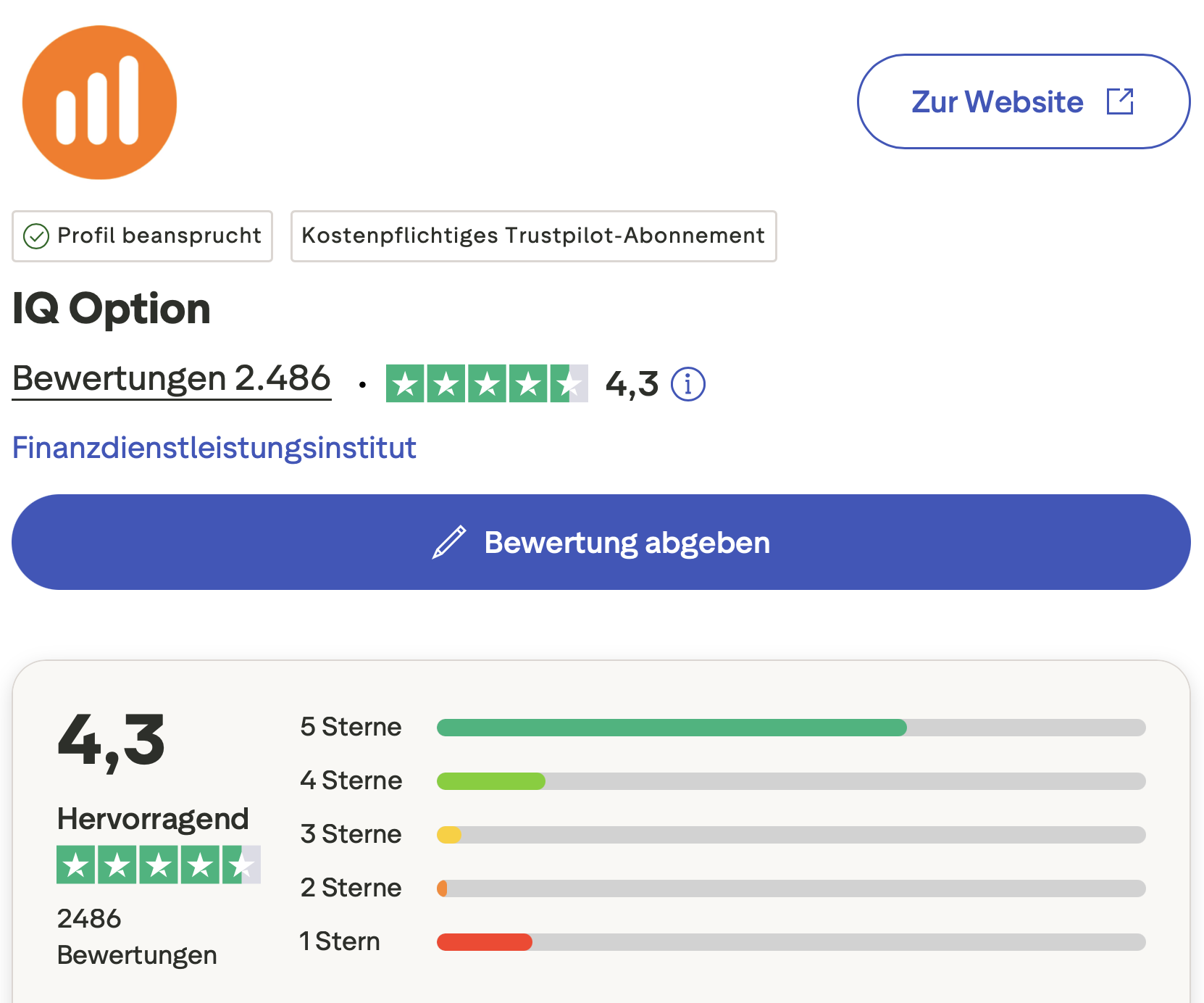The width and height of the screenshot is (1204, 1003).
Task: Filter reviews by 5 Sterne
Action: click(351, 727)
